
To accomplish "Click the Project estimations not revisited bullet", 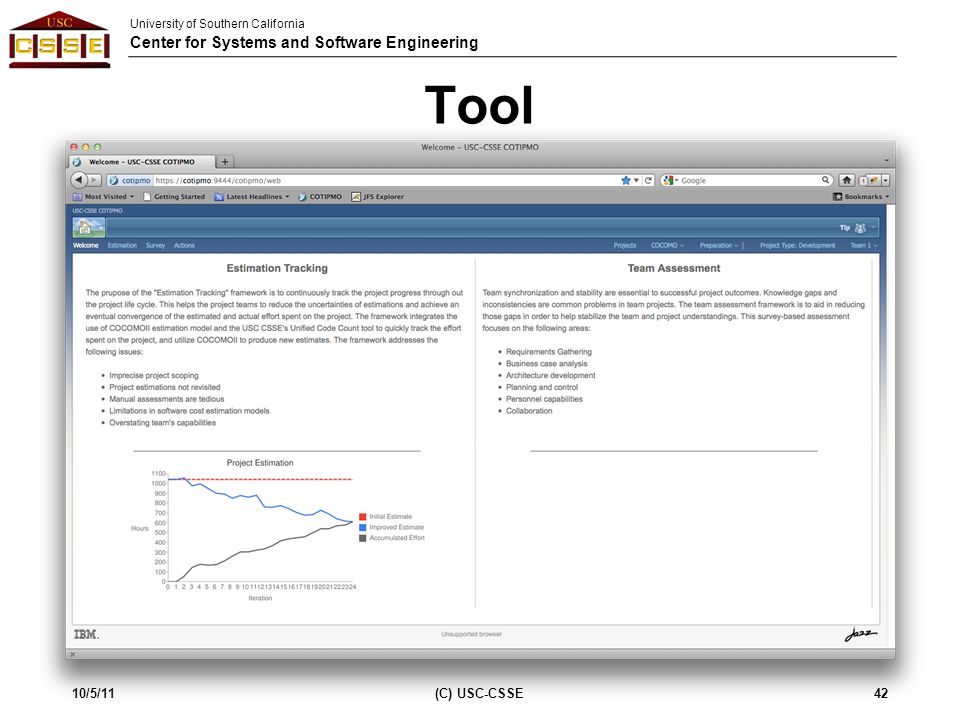I will [165, 387].
